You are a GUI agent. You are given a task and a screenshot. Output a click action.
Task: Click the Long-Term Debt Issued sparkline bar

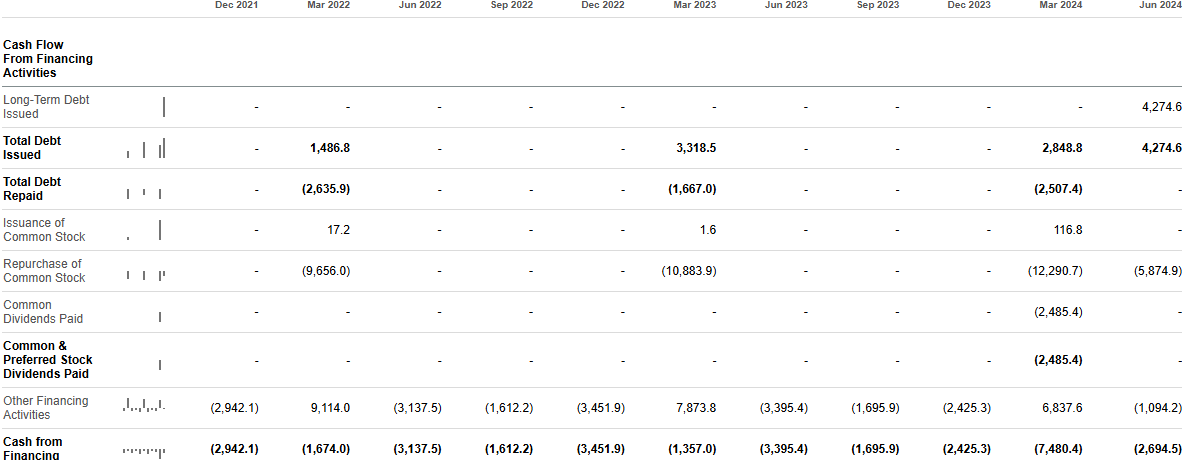164,107
